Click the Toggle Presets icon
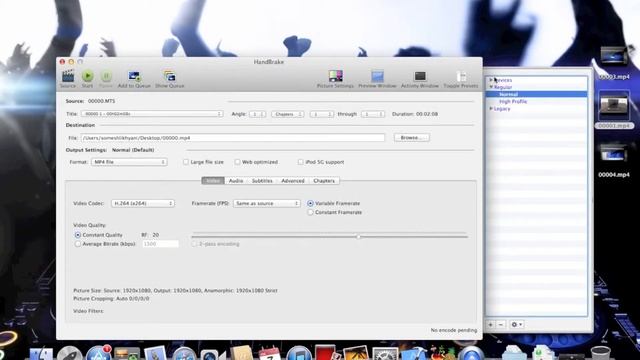640x360 pixels. (461, 76)
